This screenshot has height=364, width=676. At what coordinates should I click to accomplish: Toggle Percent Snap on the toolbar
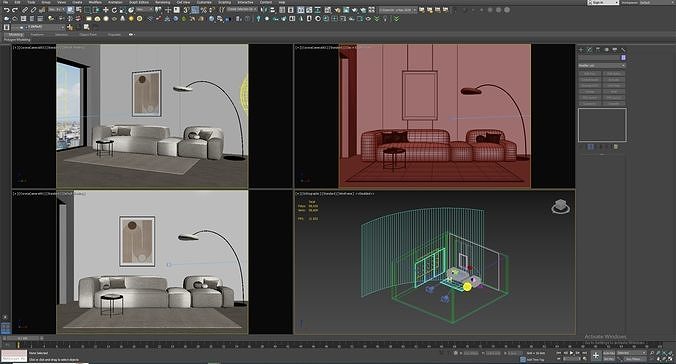pyautogui.click(x=203, y=9)
